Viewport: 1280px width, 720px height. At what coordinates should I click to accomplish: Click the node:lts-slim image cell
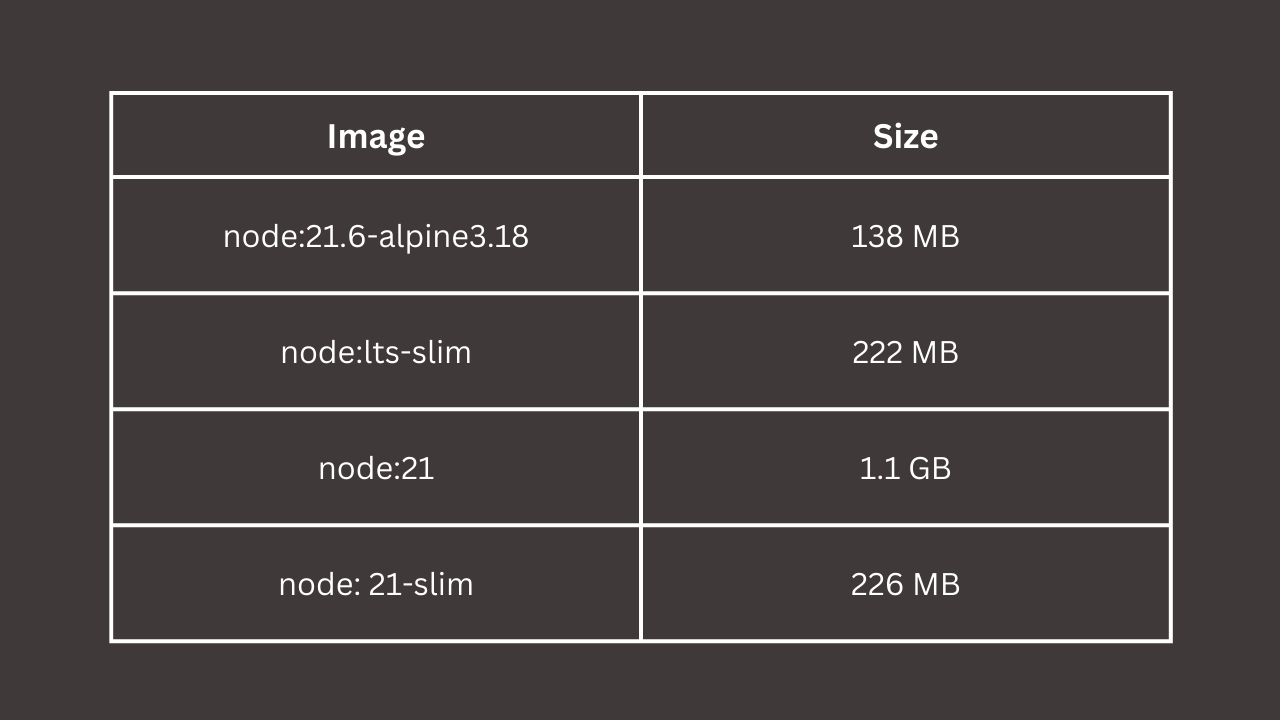(376, 352)
